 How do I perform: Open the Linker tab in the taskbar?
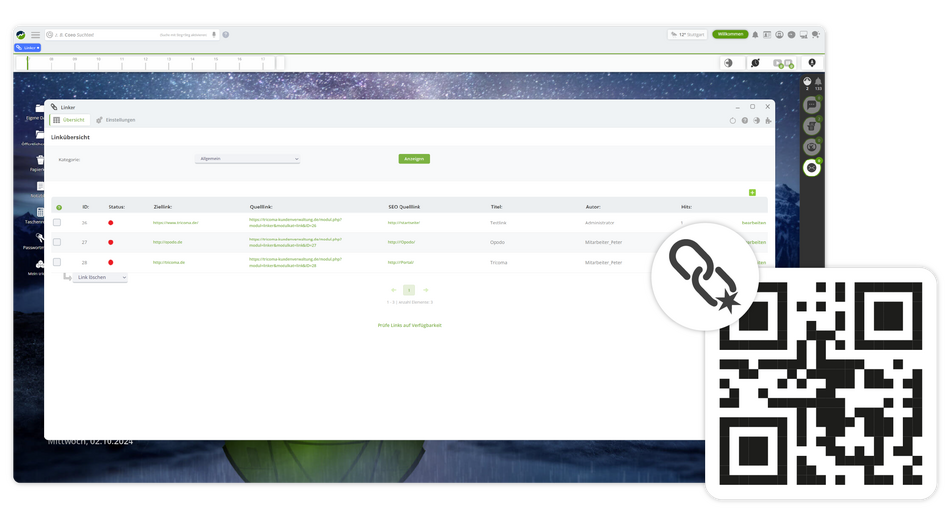tap(27, 47)
